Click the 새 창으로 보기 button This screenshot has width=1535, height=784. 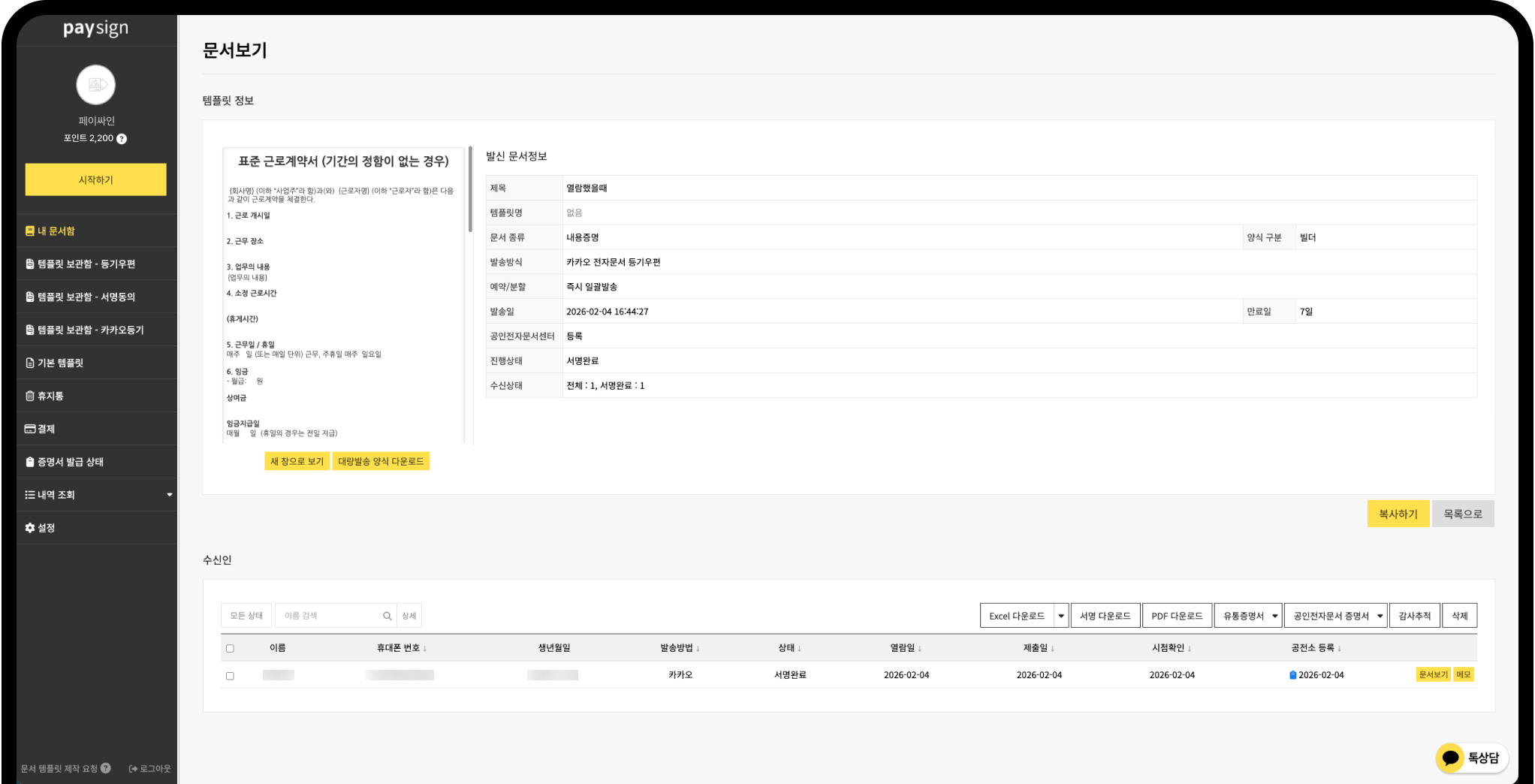[x=297, y=461]
